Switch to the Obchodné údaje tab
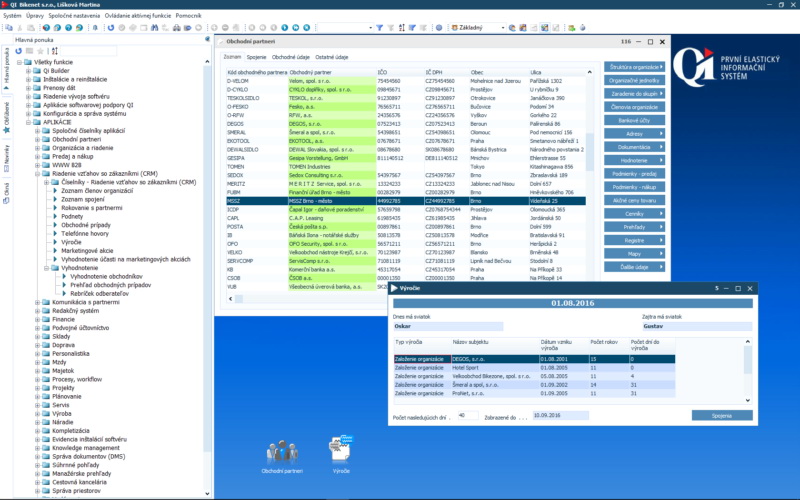This screenshot has width=800, height=500. point(291,57)
